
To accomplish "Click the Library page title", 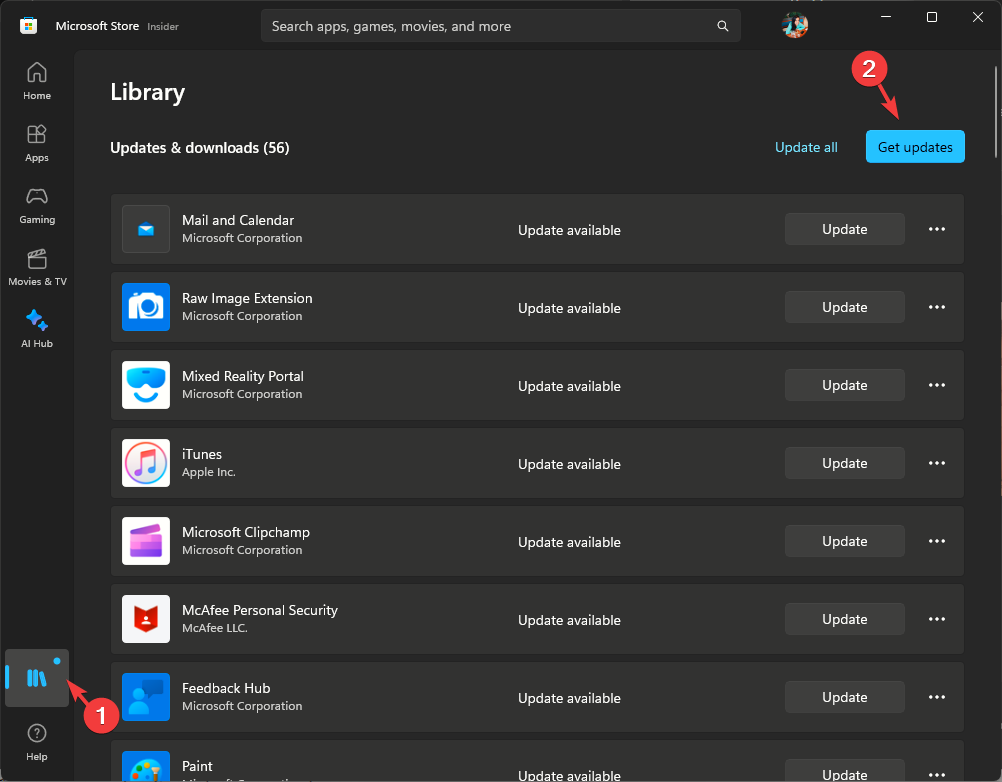I will pyautogui.click(x=148, y=92).
